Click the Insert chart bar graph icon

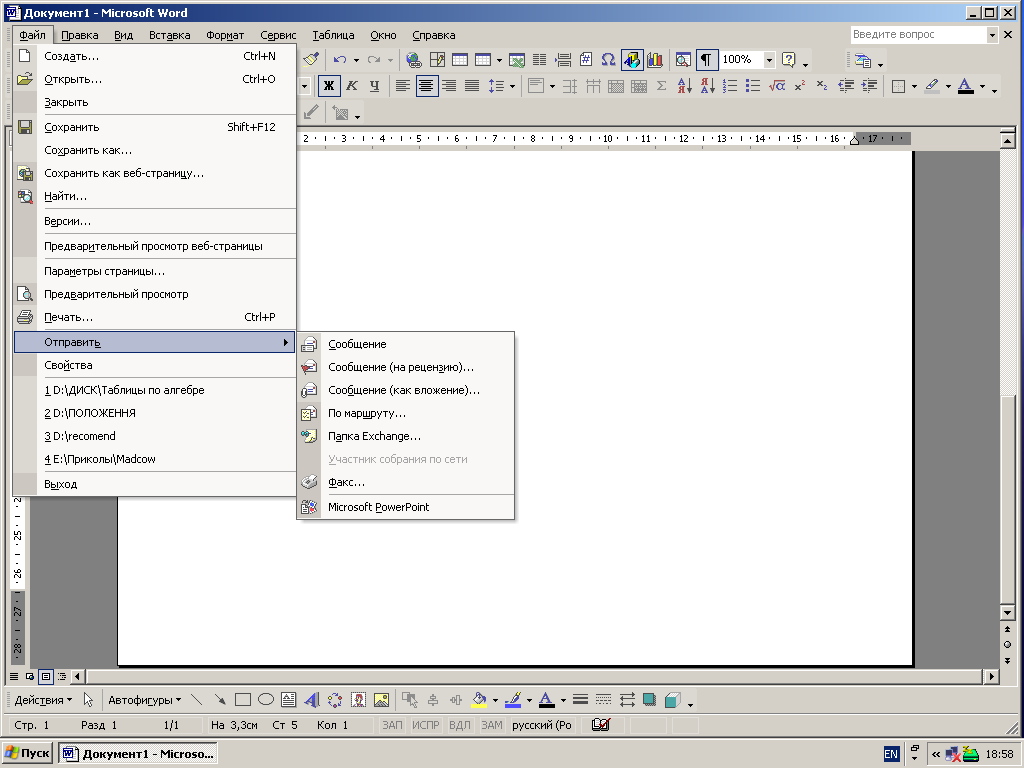tap(654, 60)
